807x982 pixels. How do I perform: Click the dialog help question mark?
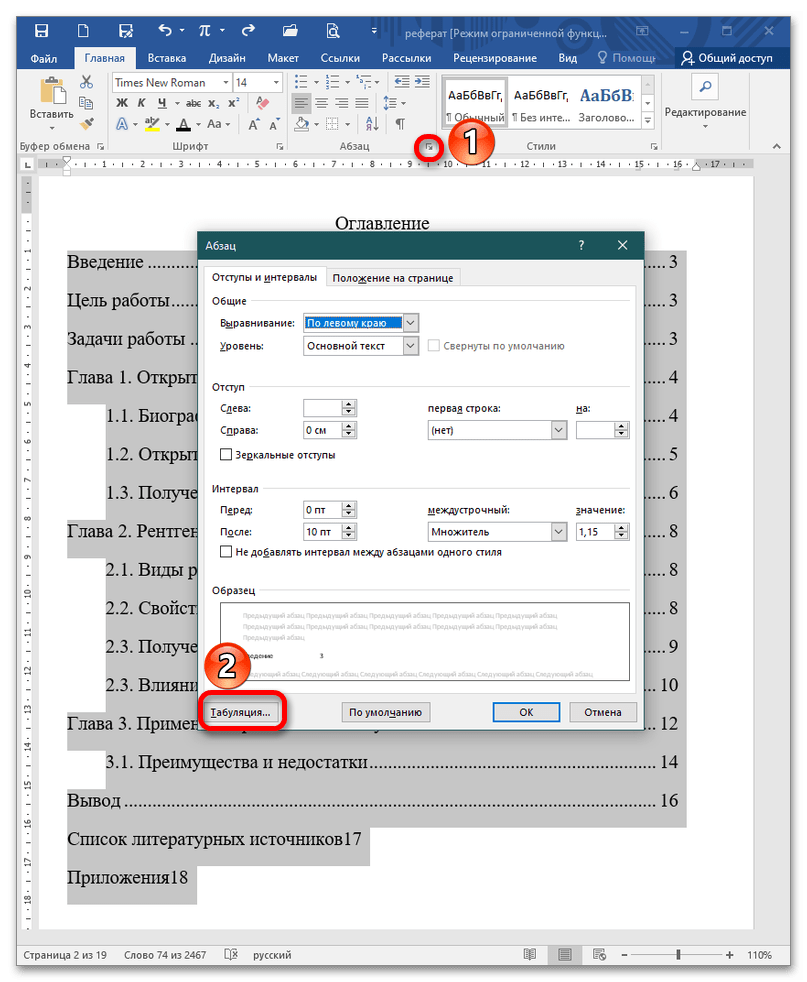pos(581,245)
